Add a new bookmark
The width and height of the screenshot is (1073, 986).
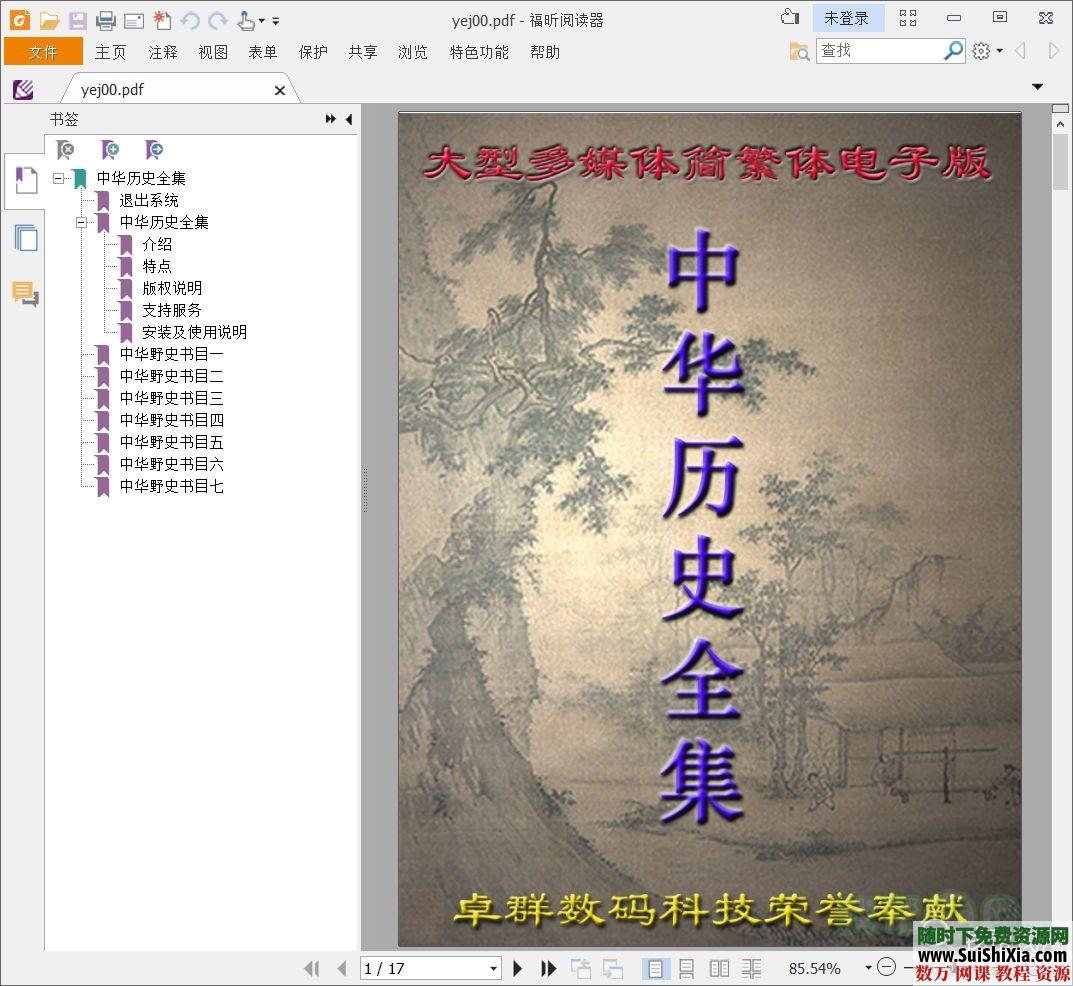click(110, 149)
